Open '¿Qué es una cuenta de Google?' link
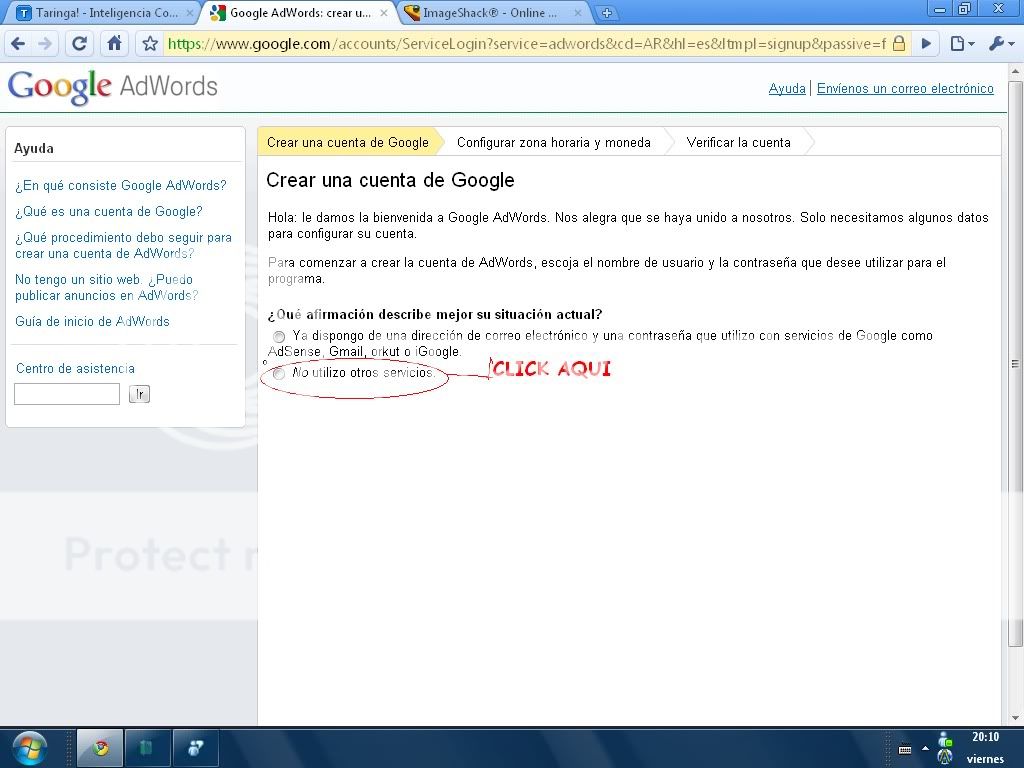 point(109,212)
